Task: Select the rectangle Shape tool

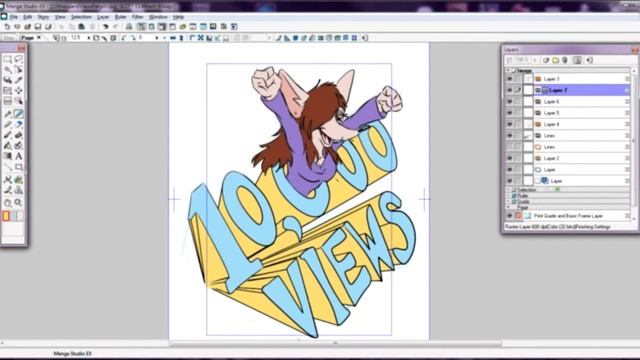Action: 18,167
